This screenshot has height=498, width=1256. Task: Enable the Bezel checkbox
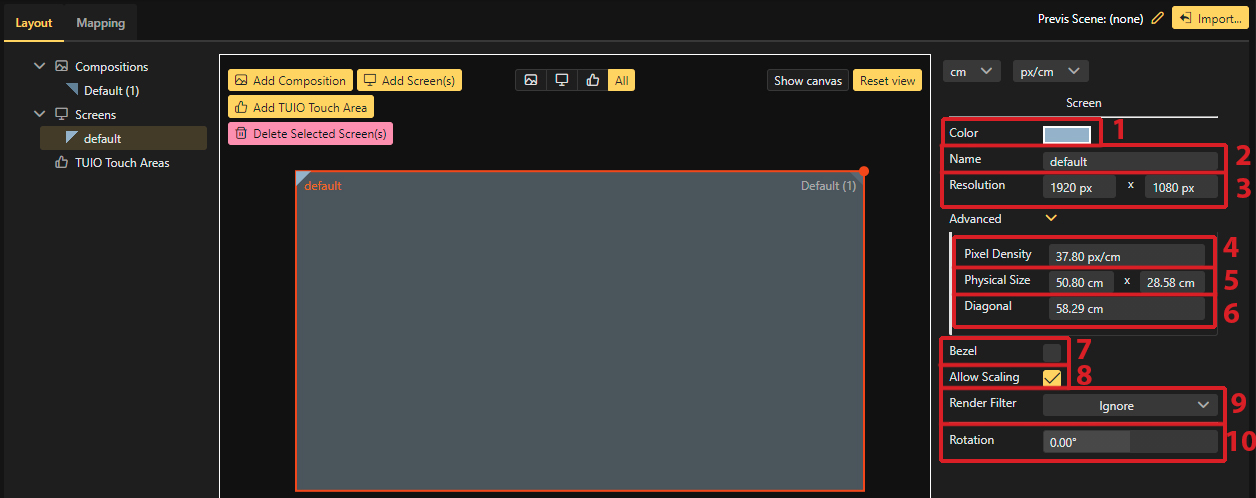coord(1051,352)
